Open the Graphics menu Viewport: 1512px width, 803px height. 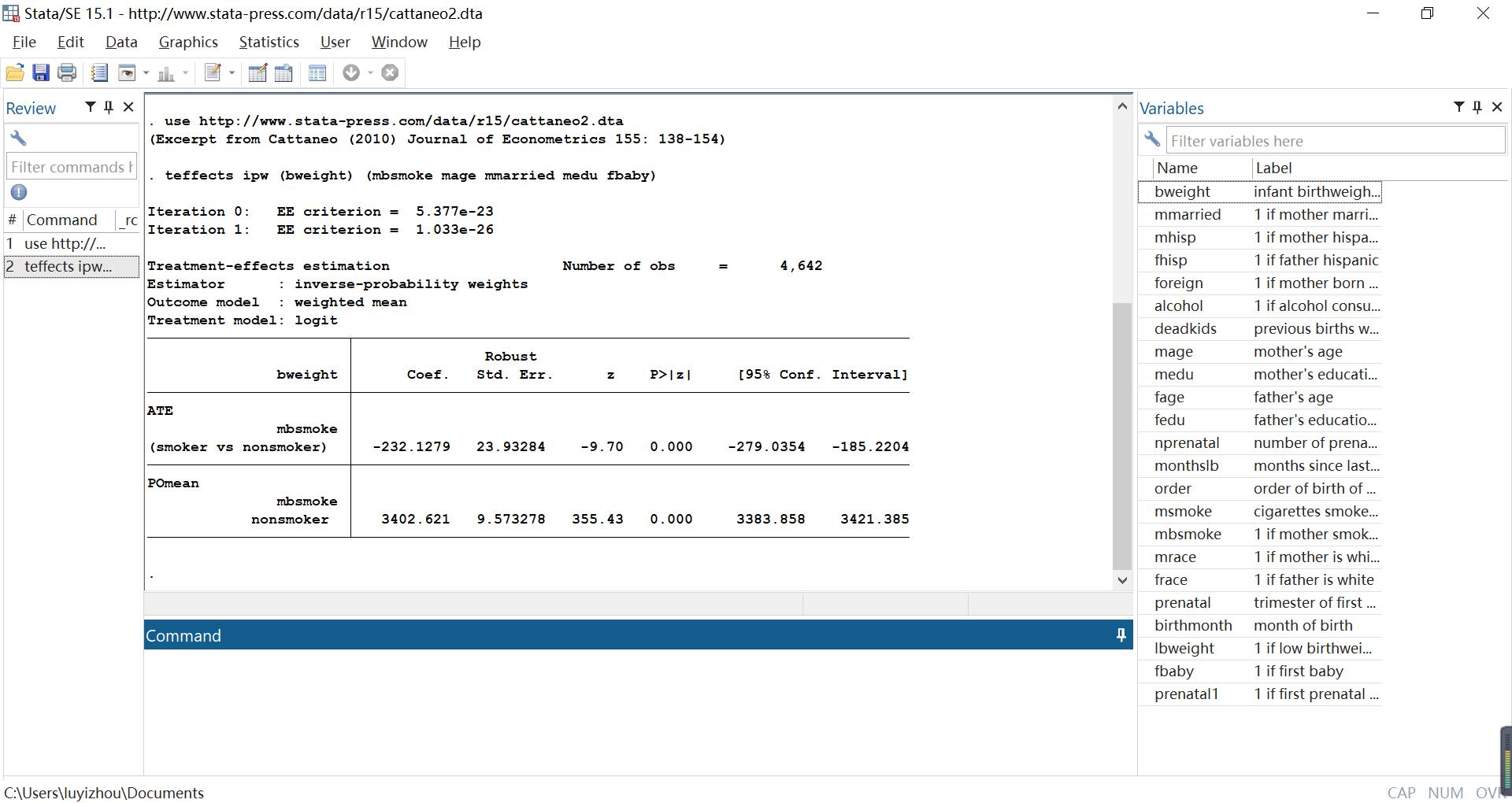pyautogui.click(x=188, y=43)
